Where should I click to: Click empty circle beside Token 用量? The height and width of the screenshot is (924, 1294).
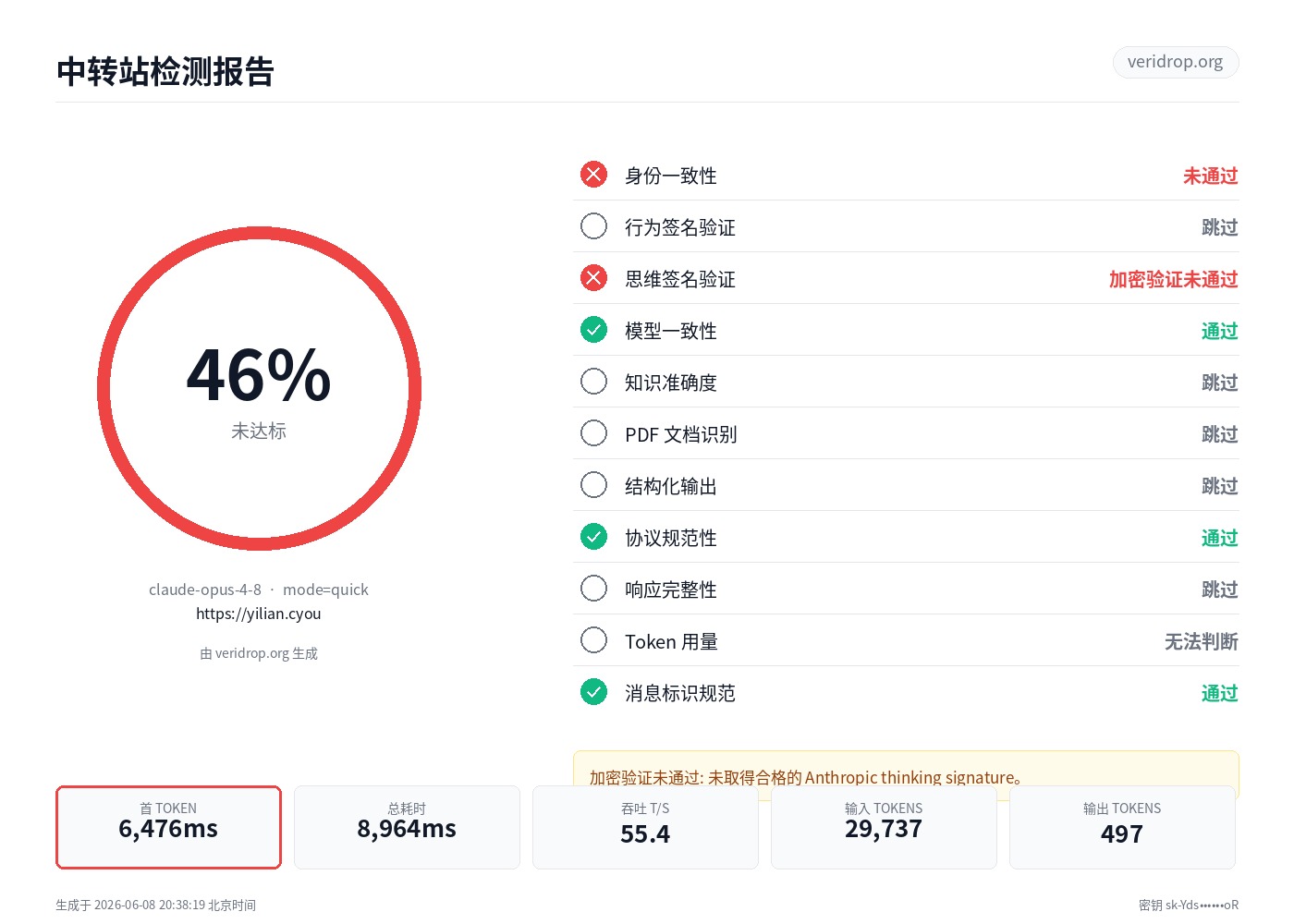[x=593, y=640]
